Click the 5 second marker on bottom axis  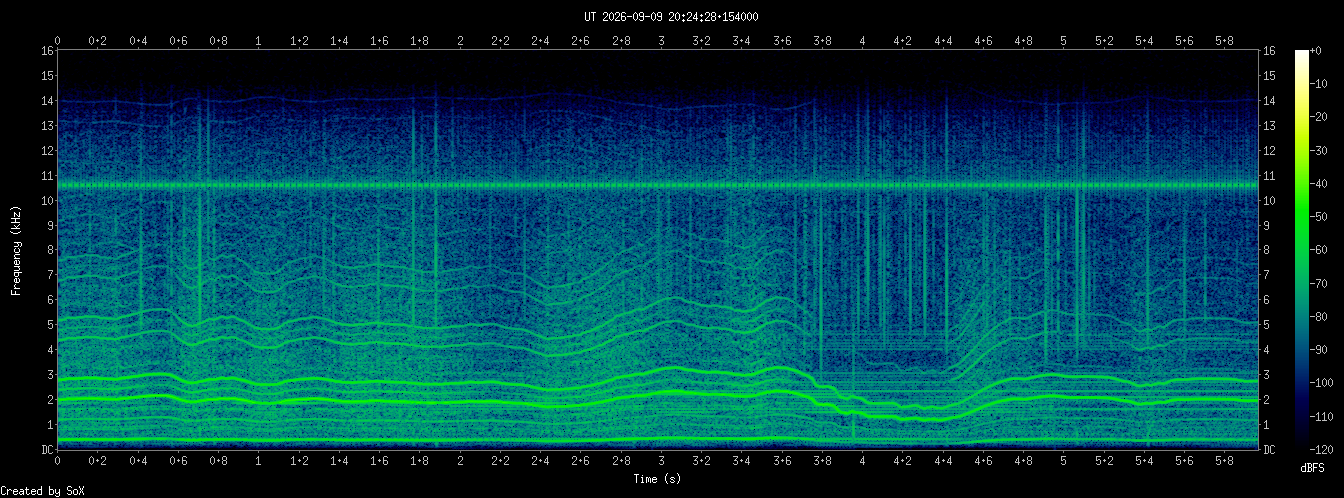pyautogui.click(x=1064, y=463)
